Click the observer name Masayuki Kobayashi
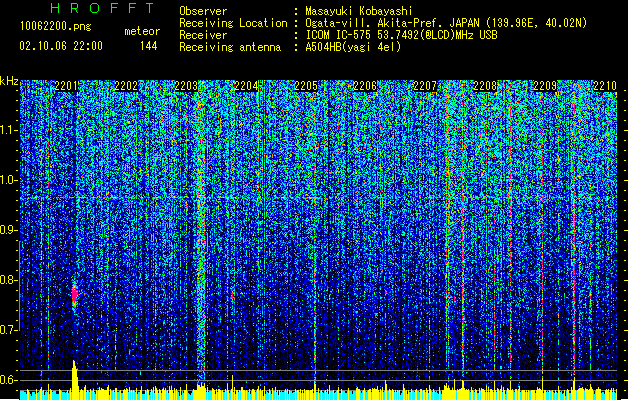The image size is (629, 400). pyautogui.click(x=359, y=11)
